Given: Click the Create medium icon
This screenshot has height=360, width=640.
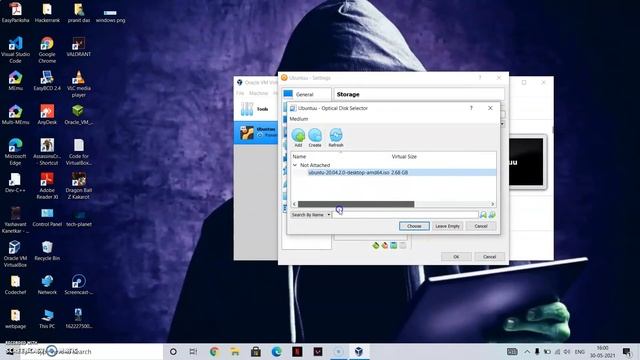Looking at the screenshot, I should tap(315, 138).
